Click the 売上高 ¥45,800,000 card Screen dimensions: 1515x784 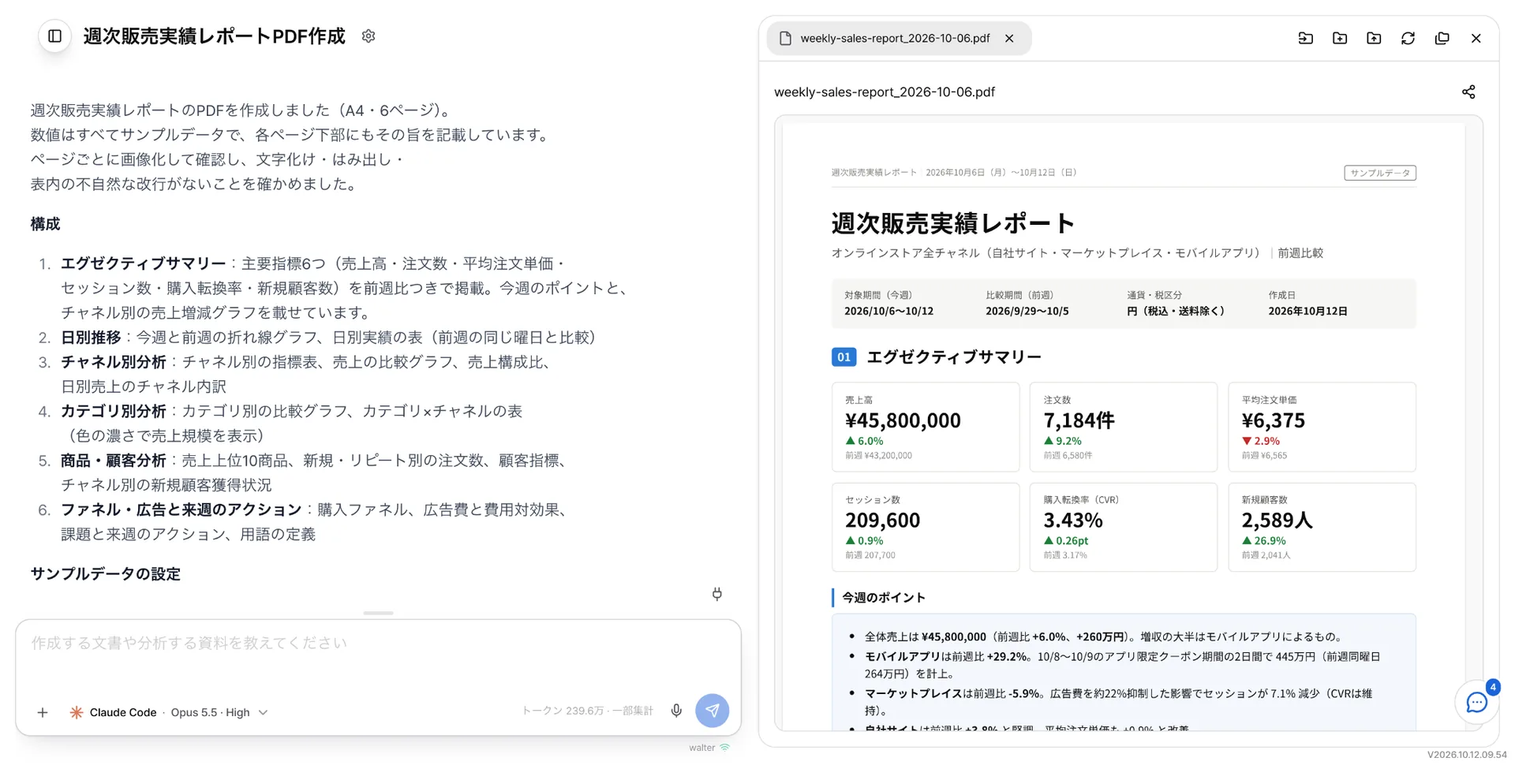click(926, 427)
